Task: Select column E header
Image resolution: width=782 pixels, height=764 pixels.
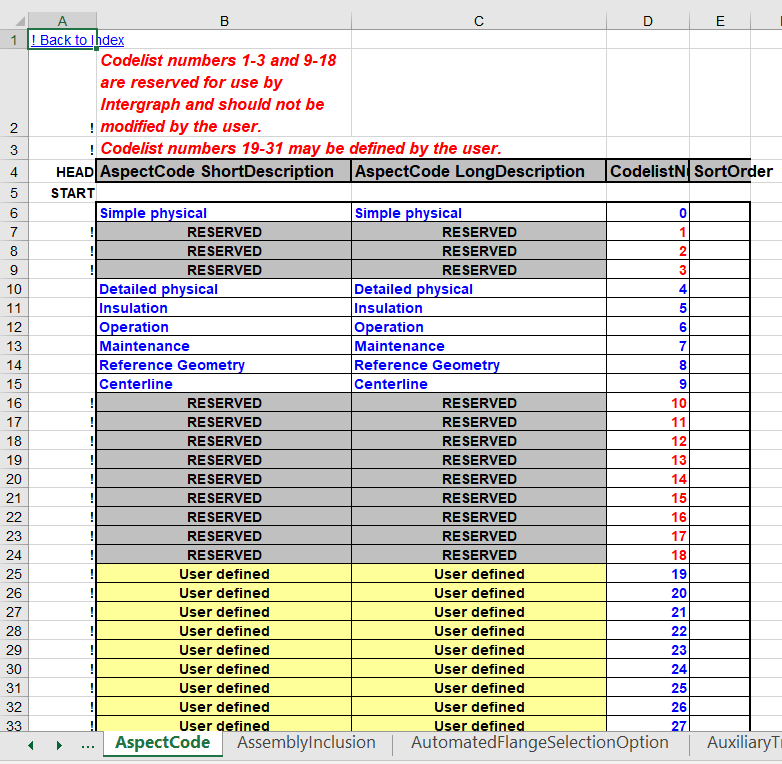Action: [x=720, y=21]
